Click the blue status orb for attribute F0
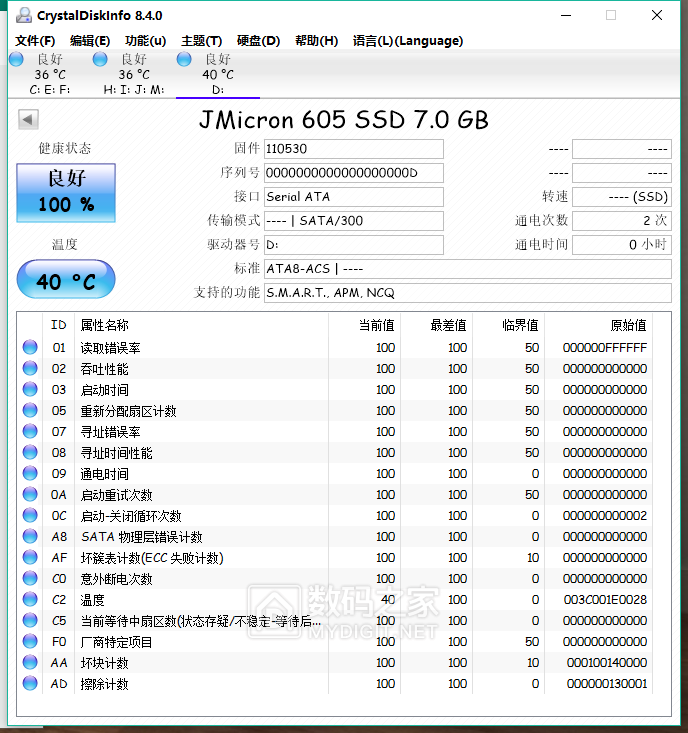Image resolution: width=688 pixels, height=733 pixels. click(30, 641)
